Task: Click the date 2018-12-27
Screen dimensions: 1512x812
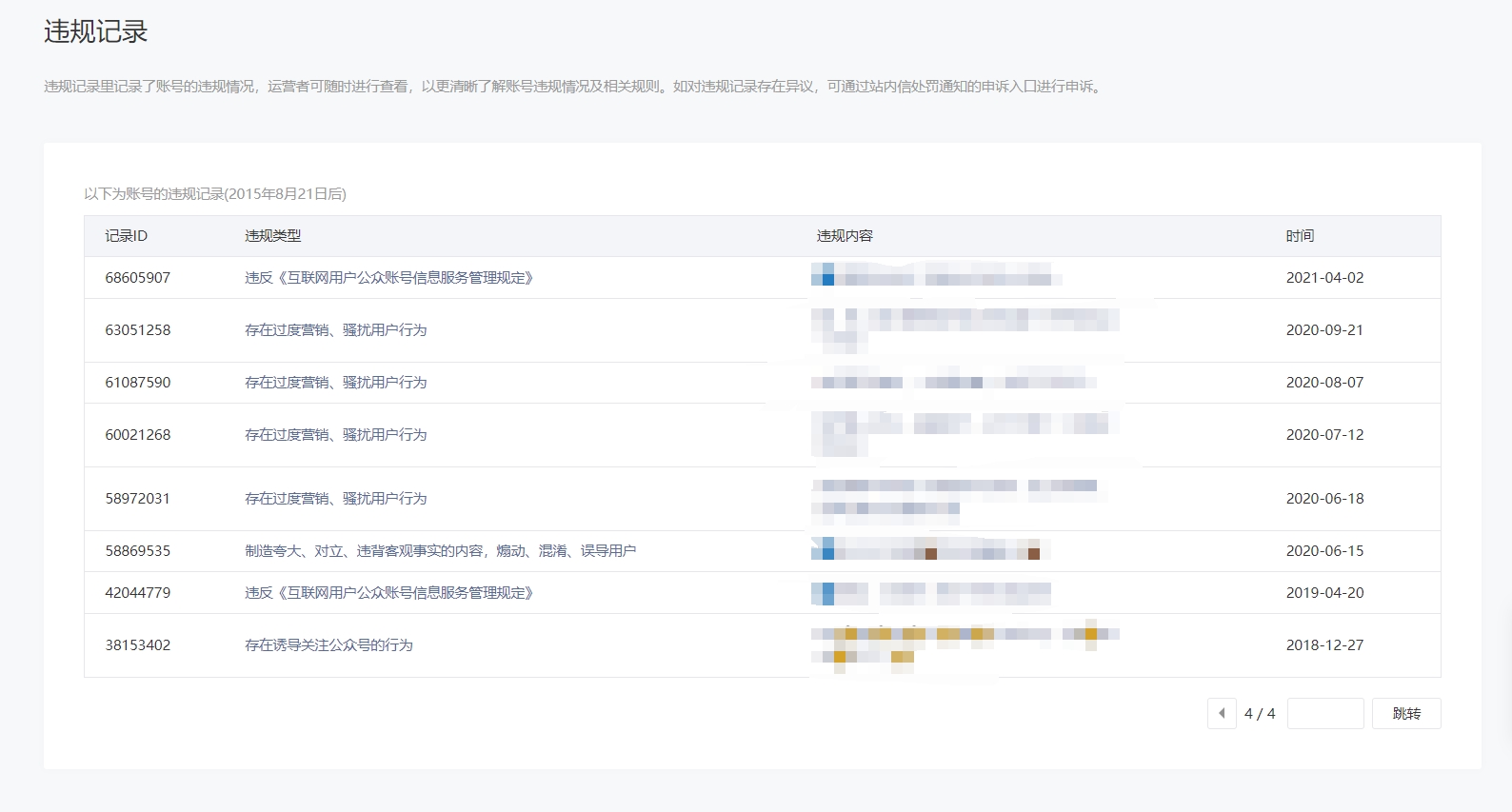Action: pyautogui.click(x=1325, y=645)
